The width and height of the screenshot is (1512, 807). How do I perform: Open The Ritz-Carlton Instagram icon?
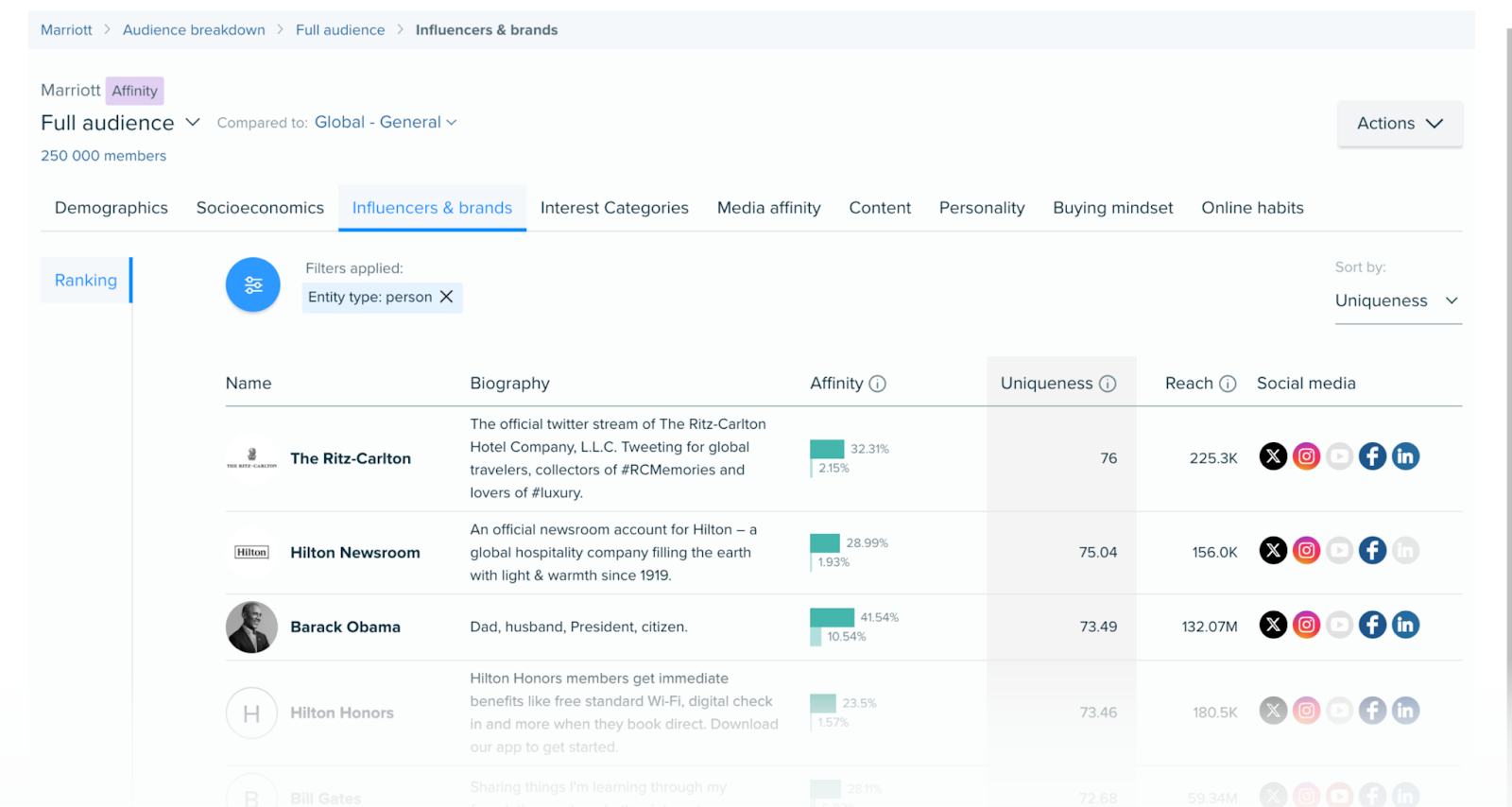point(1306,456)
